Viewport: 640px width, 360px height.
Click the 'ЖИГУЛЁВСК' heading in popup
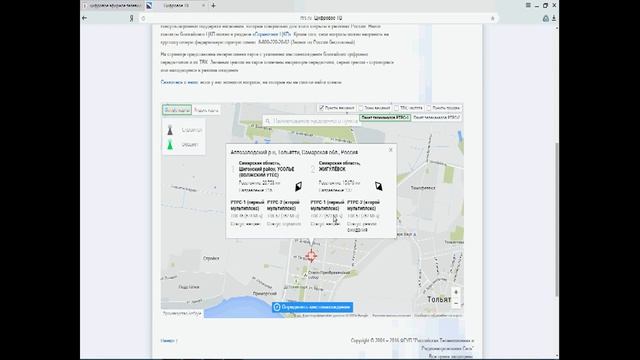pos(332,169)
